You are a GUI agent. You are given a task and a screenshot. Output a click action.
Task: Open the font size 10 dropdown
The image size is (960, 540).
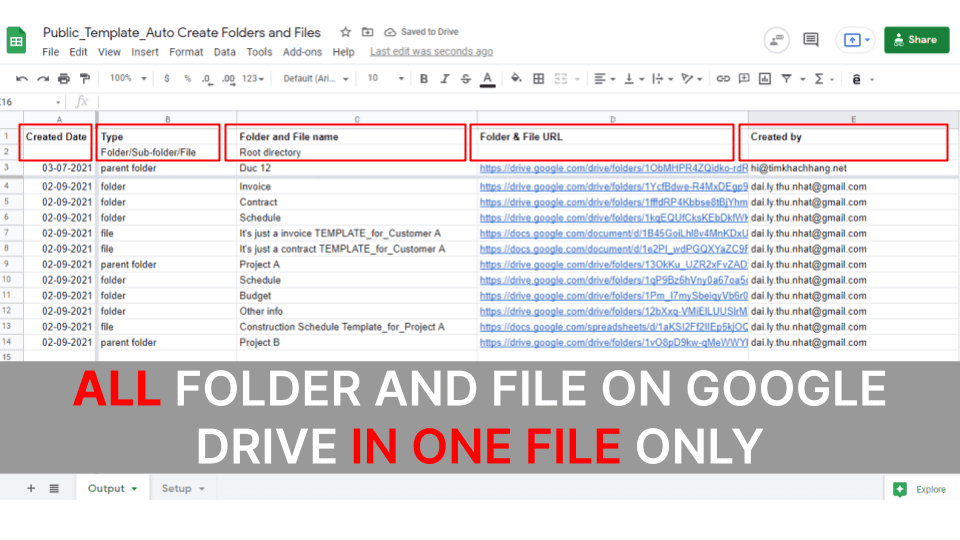[385, 79]
